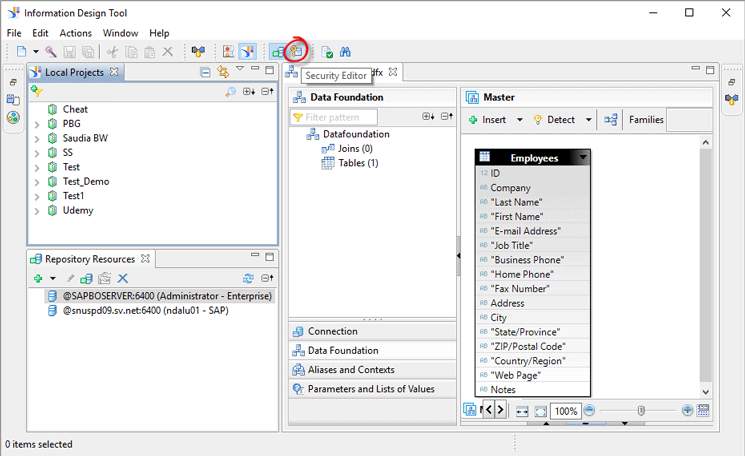The width and height of the screenshot is (745, 456).
Task: Open the Detect dropdown arrow
Action: point(587,120)
